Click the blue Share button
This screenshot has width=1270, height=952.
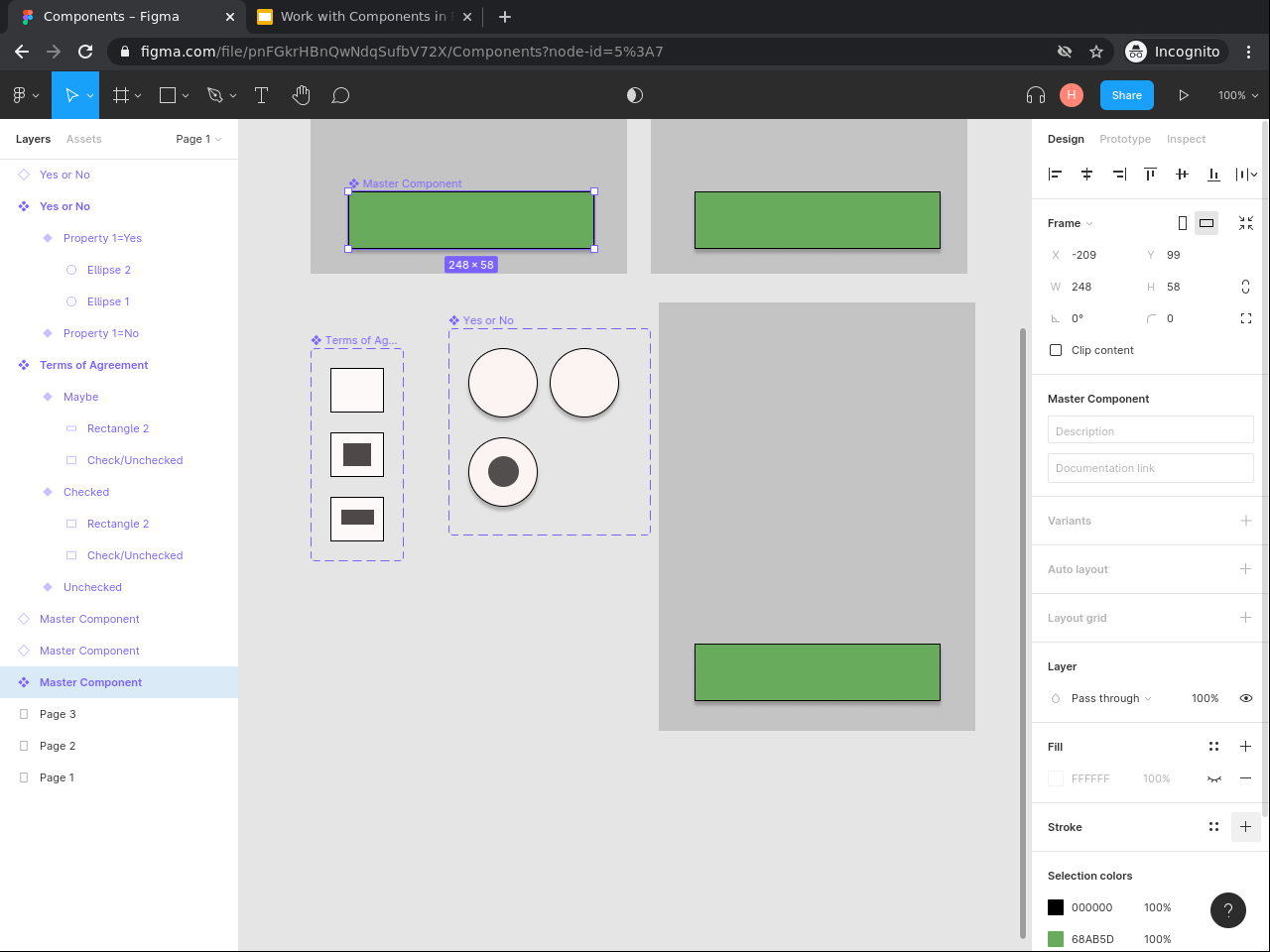click(x=1126, y=95)
